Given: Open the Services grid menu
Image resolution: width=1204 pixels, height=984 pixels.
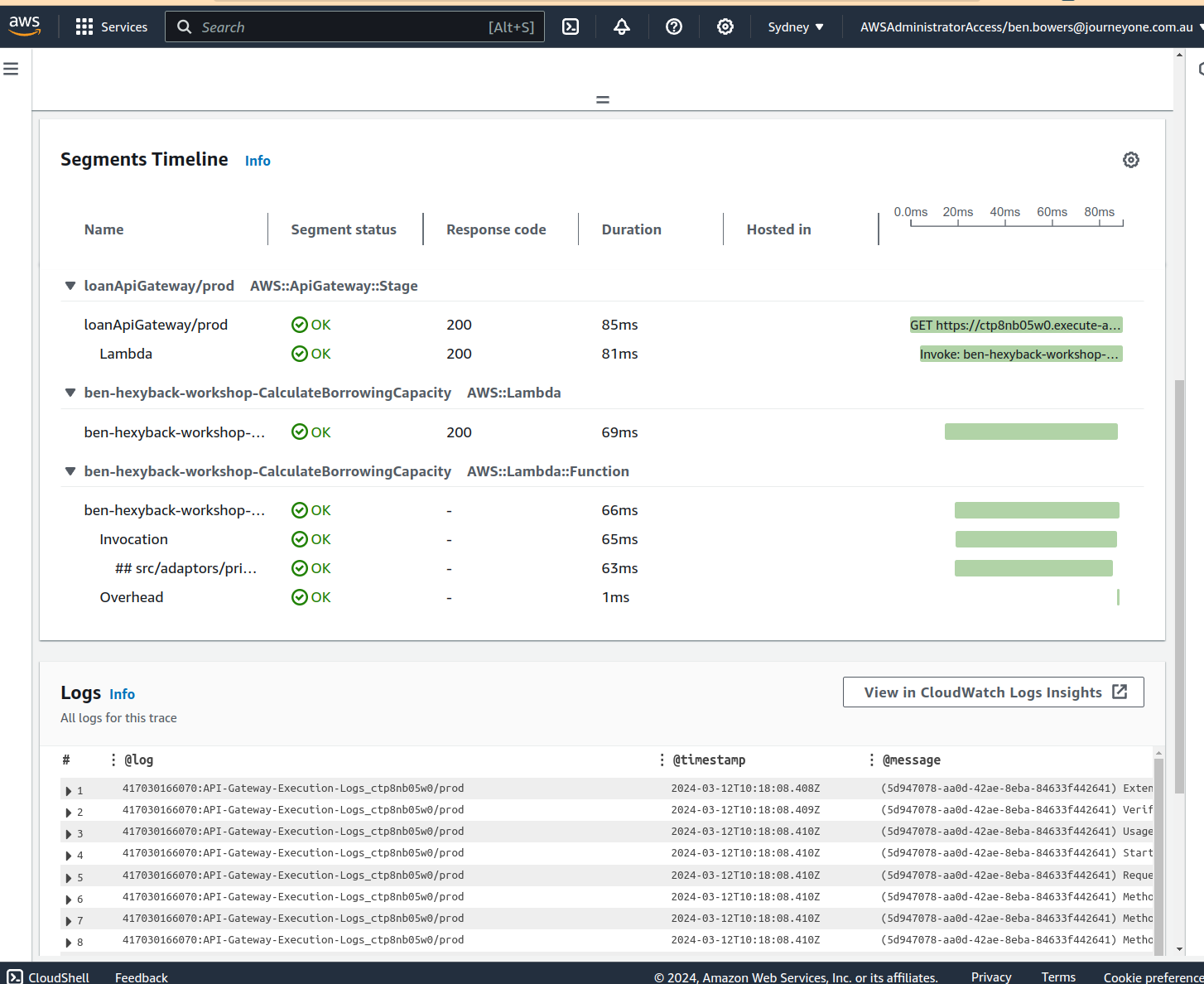Looking at the screenshot, I should tap(84, 27).
